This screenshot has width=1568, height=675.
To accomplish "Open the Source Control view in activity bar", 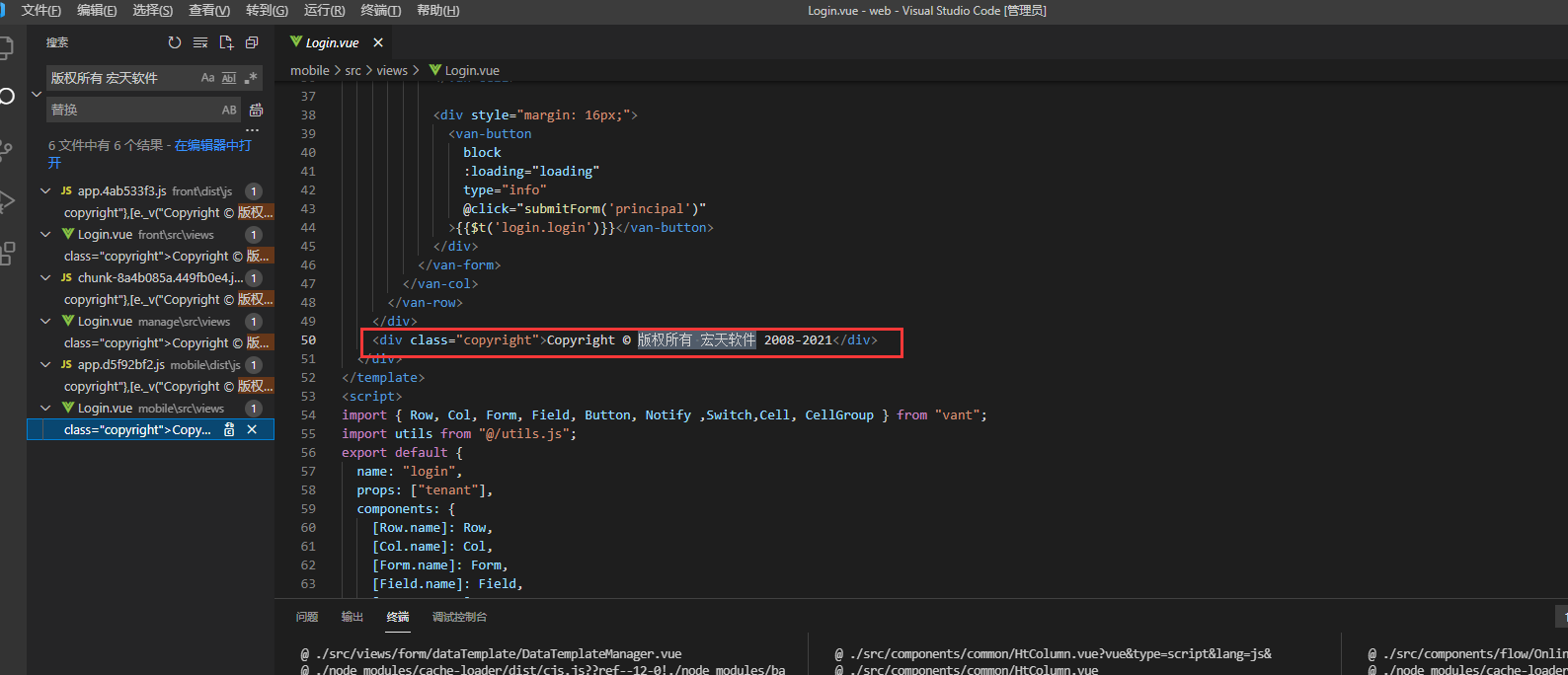I will tap(7, 149).
